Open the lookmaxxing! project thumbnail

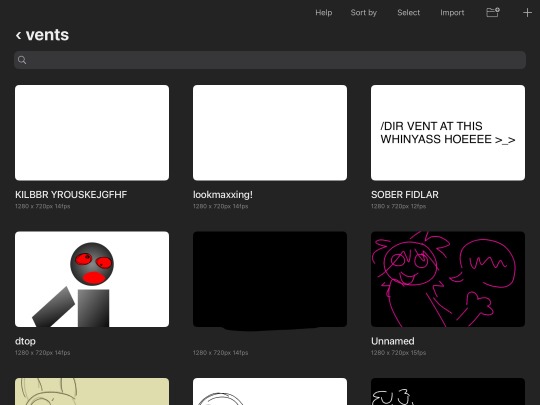click(270, 133)
